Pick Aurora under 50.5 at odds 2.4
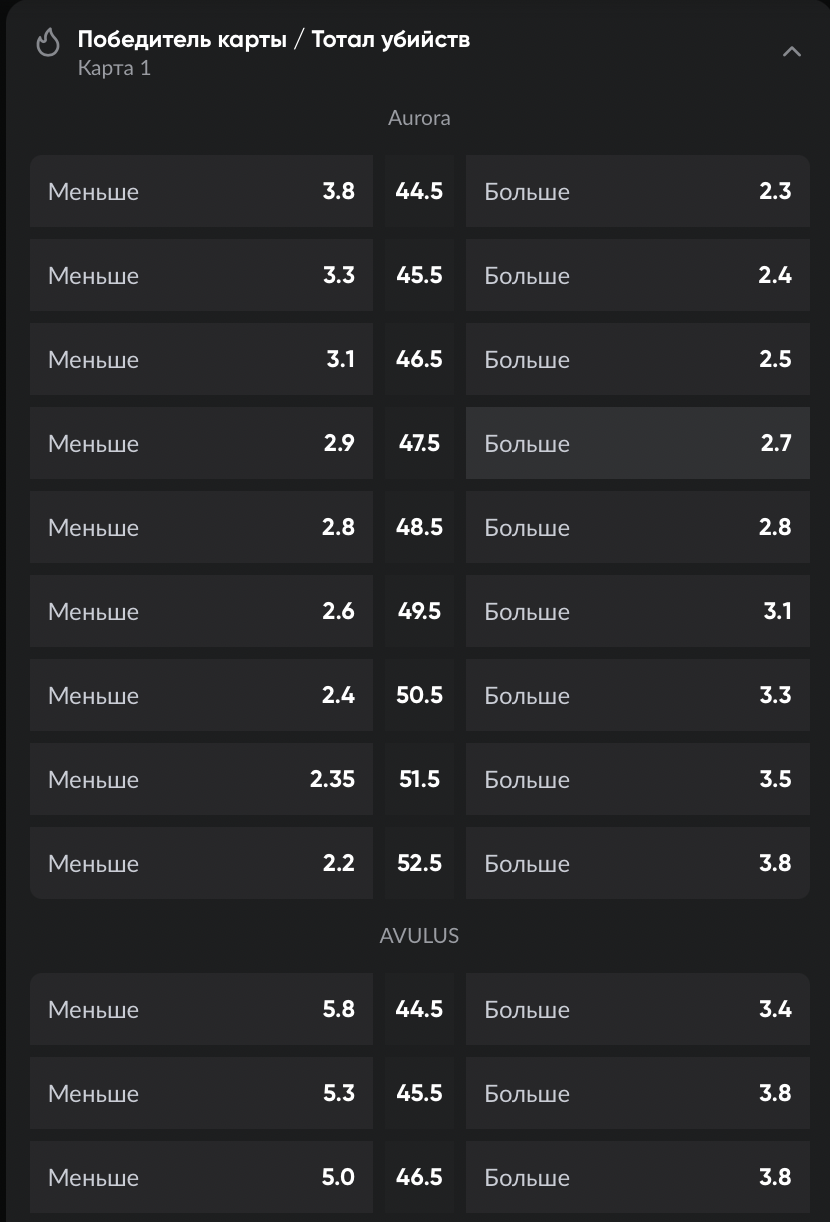 (201, 695)
